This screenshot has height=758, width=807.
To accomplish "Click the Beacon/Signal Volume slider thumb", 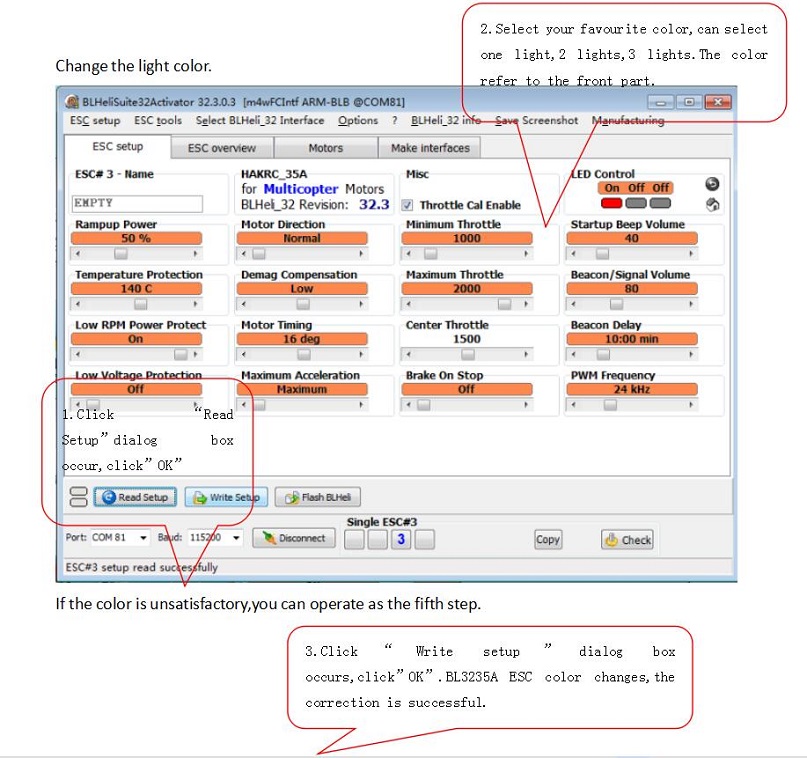I will click(617, 304).
